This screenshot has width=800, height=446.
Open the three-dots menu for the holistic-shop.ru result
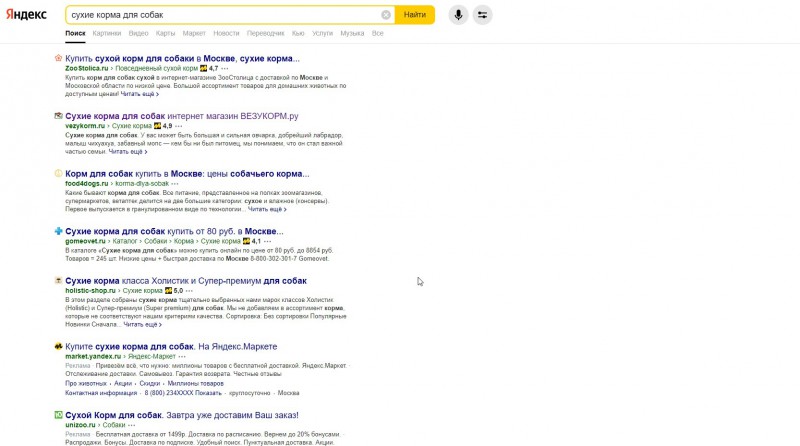189,291
